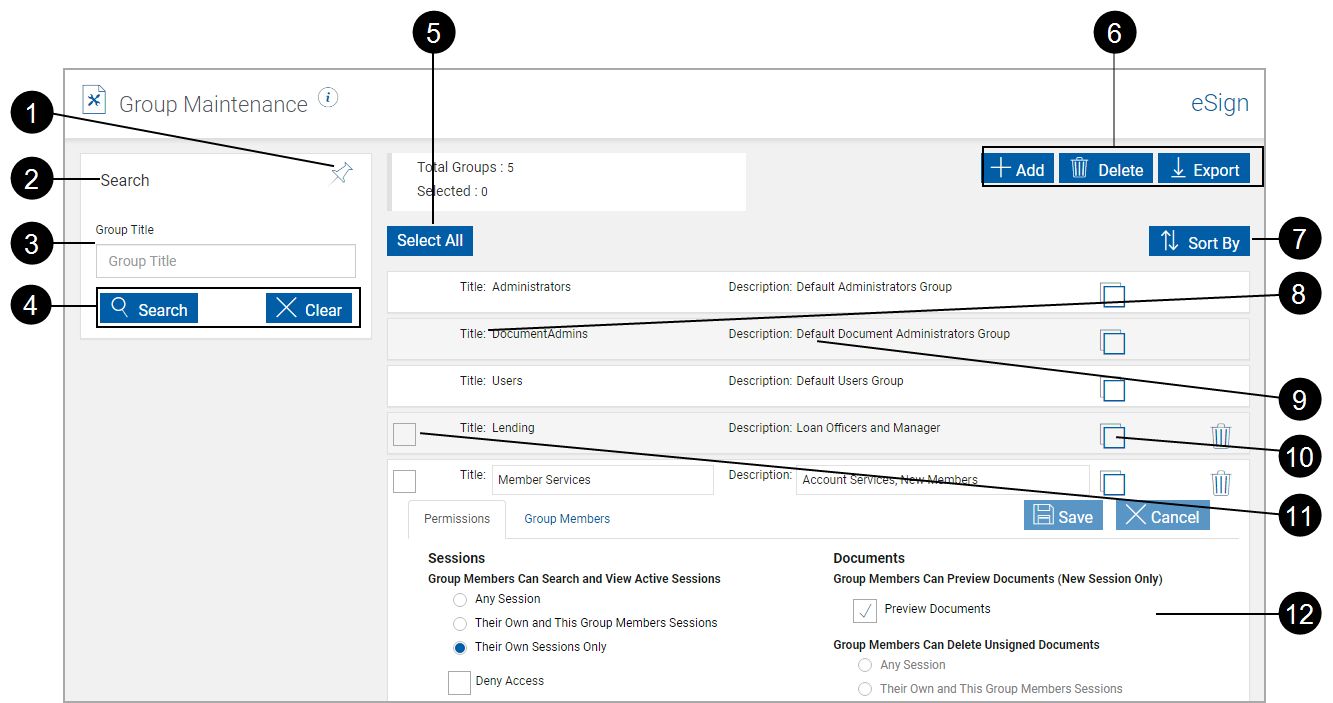This screenshot has width=1333, height=703.
Task: Delete the Member Services group via trash icon
Action: click(1221, 483)
